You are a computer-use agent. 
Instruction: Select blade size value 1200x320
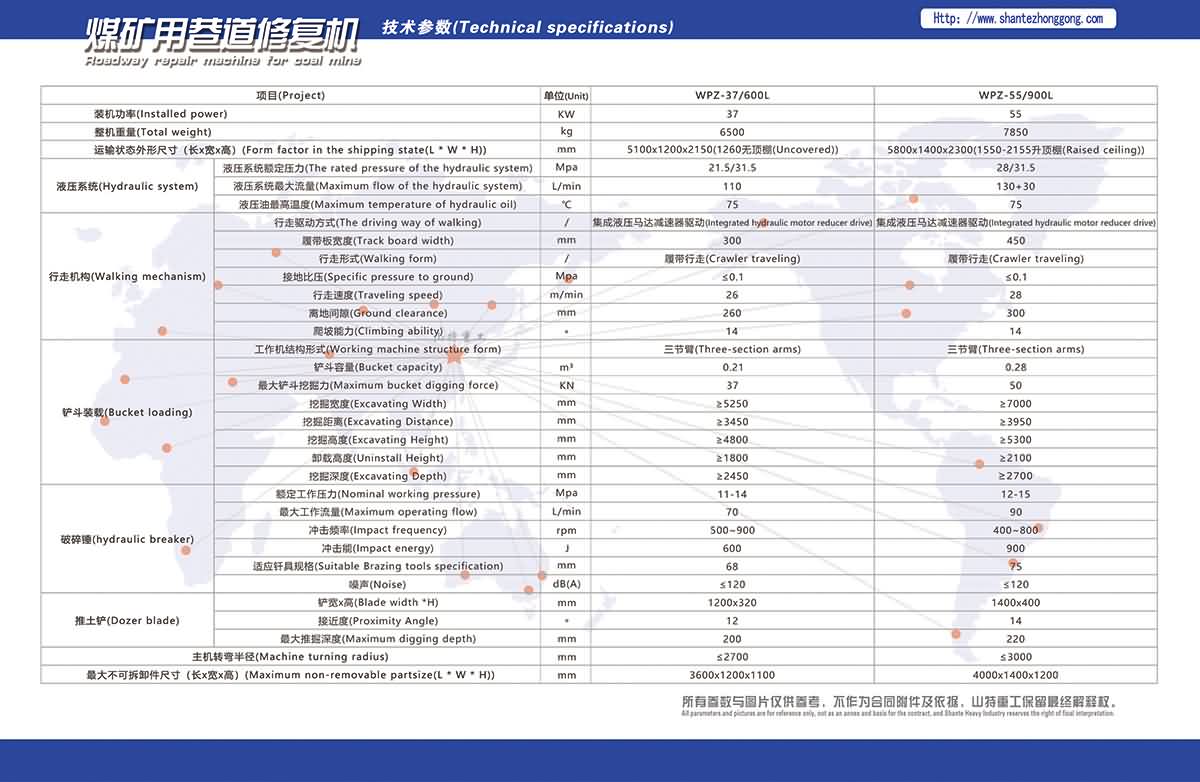[732, 603]
